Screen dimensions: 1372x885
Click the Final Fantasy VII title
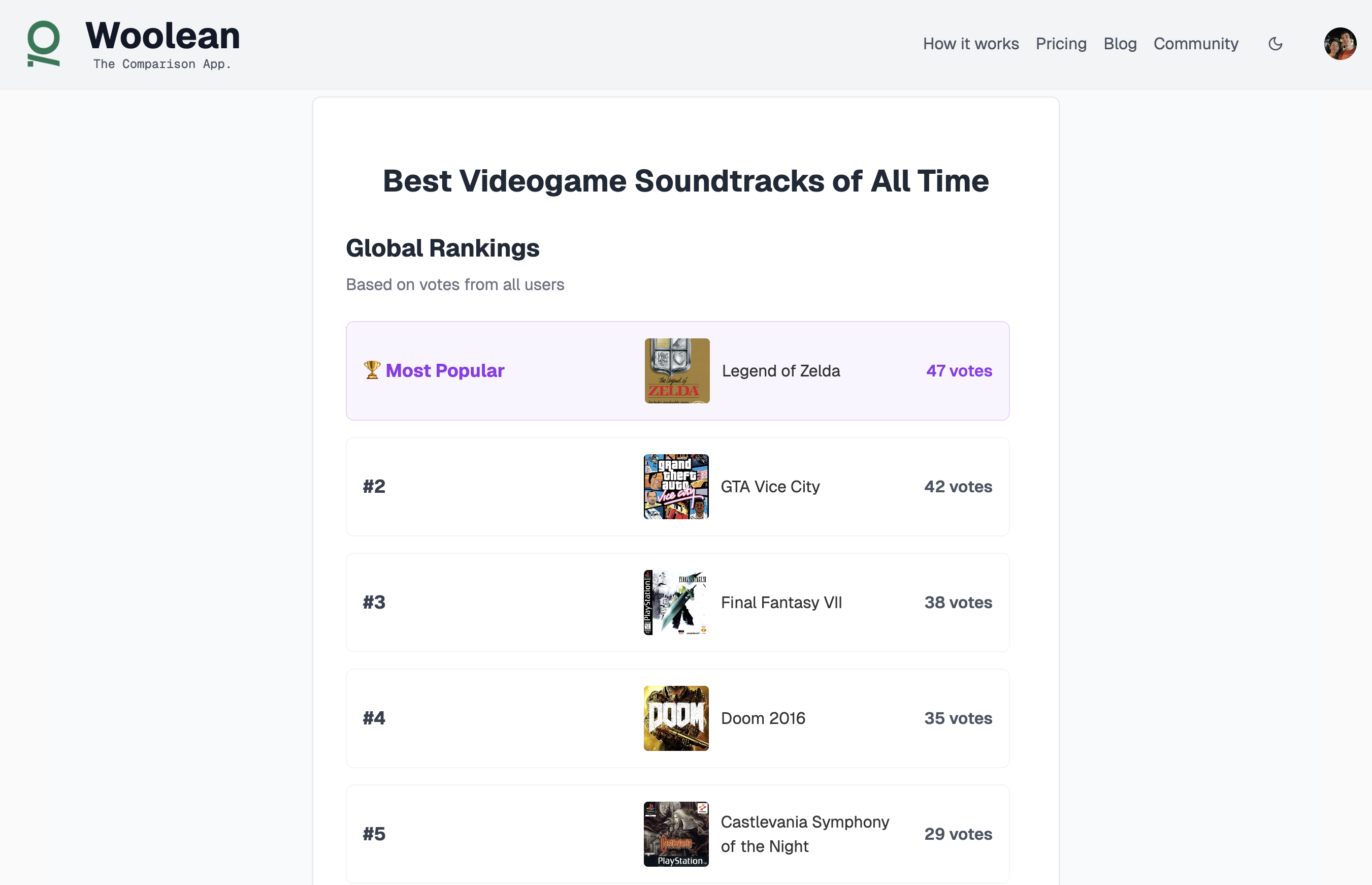[781, 602]
